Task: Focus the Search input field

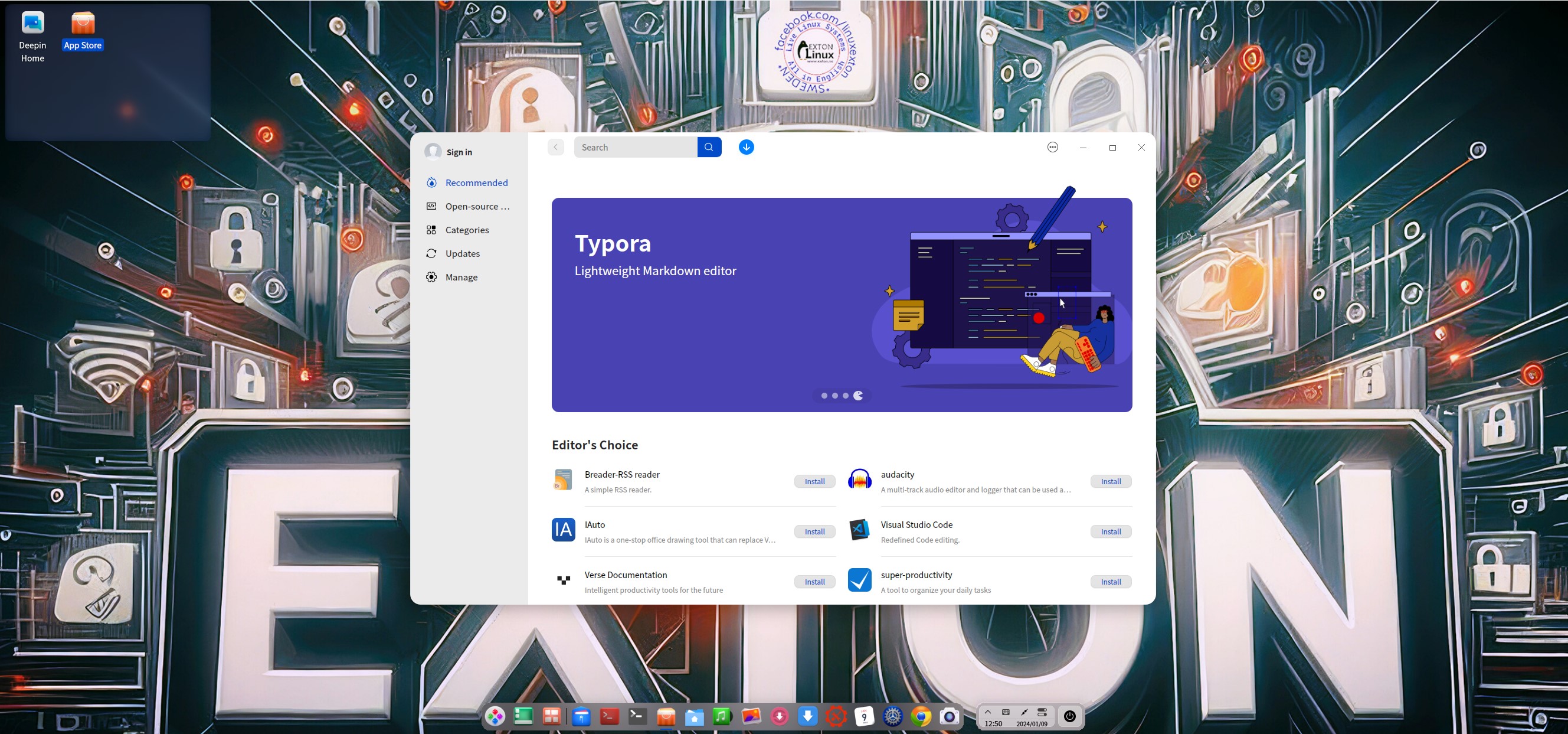Action: click(x=636, y=148)
